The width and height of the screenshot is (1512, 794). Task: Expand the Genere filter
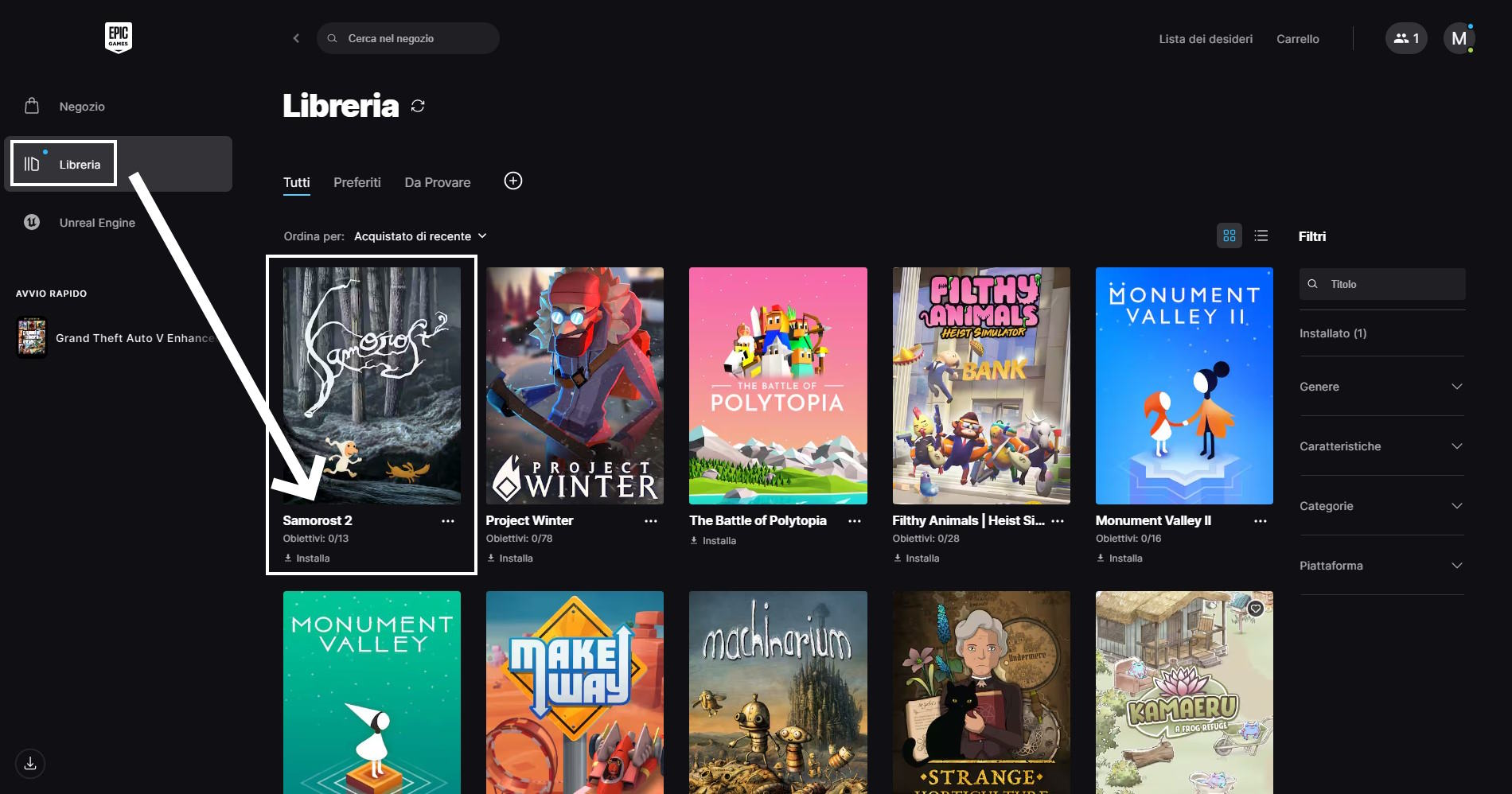point(1381,387)
